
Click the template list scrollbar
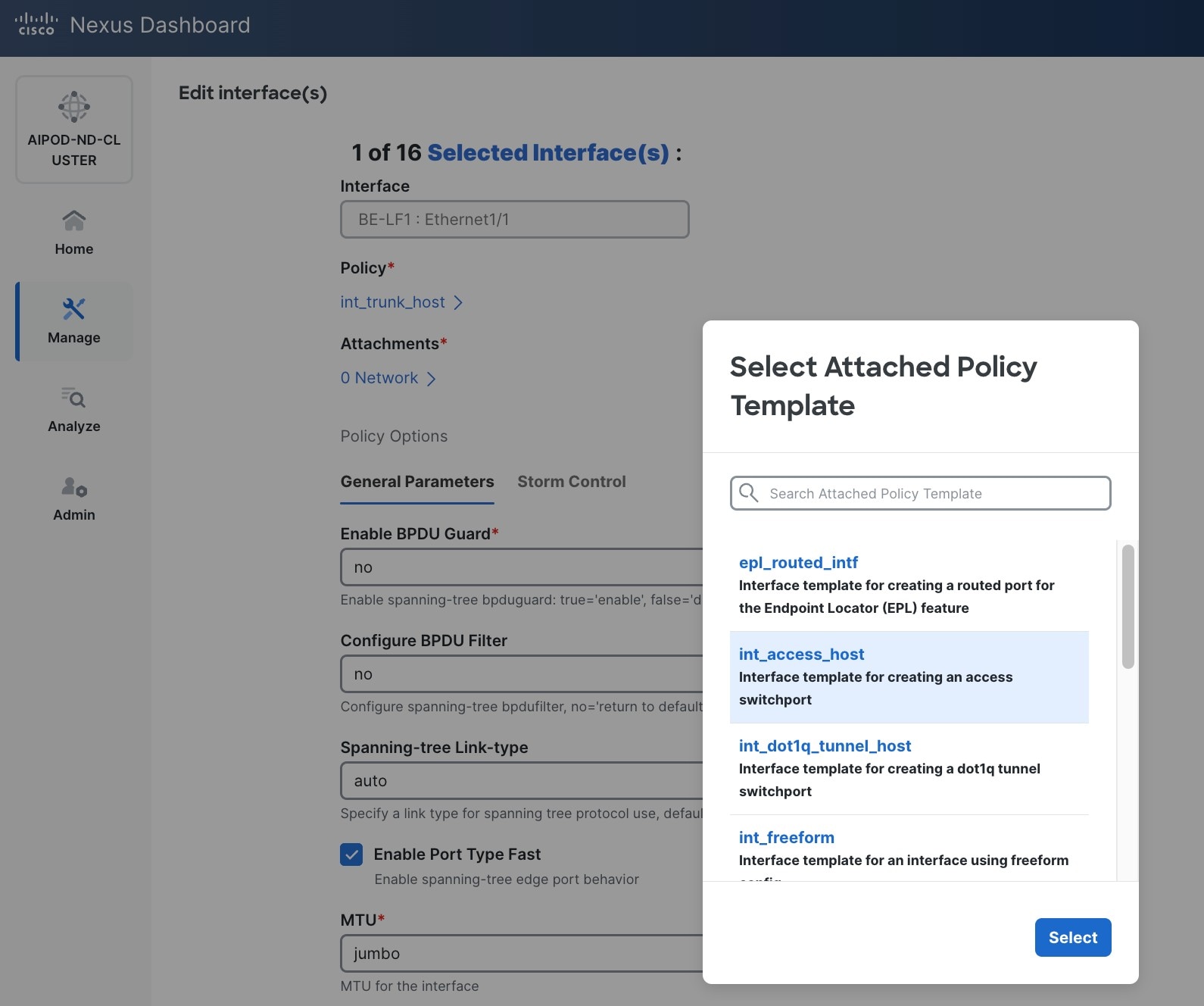coord(1128,606)
